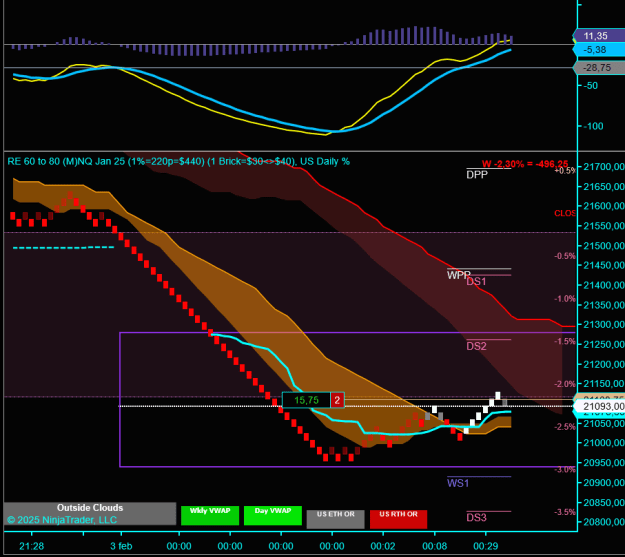The image size is (625, 557).
Task: Click the -100 indicator scale label
Action: pos(593,126)
